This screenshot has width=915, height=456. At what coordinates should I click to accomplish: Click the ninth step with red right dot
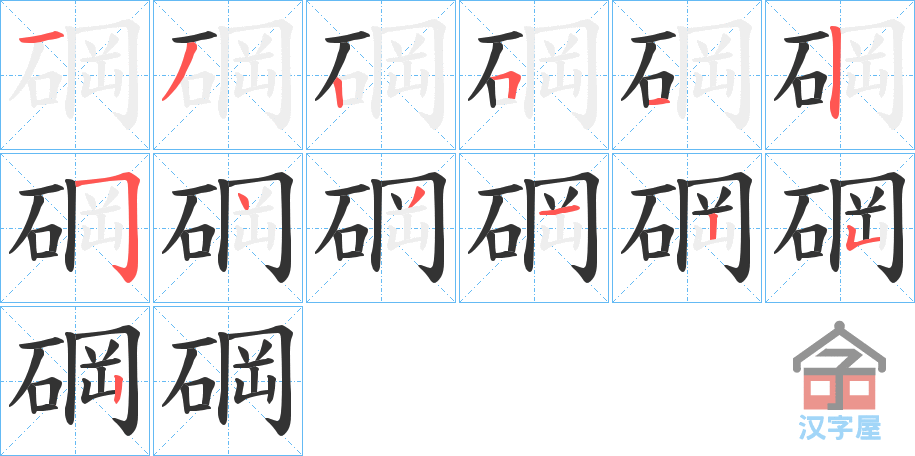tap(381, 228)
